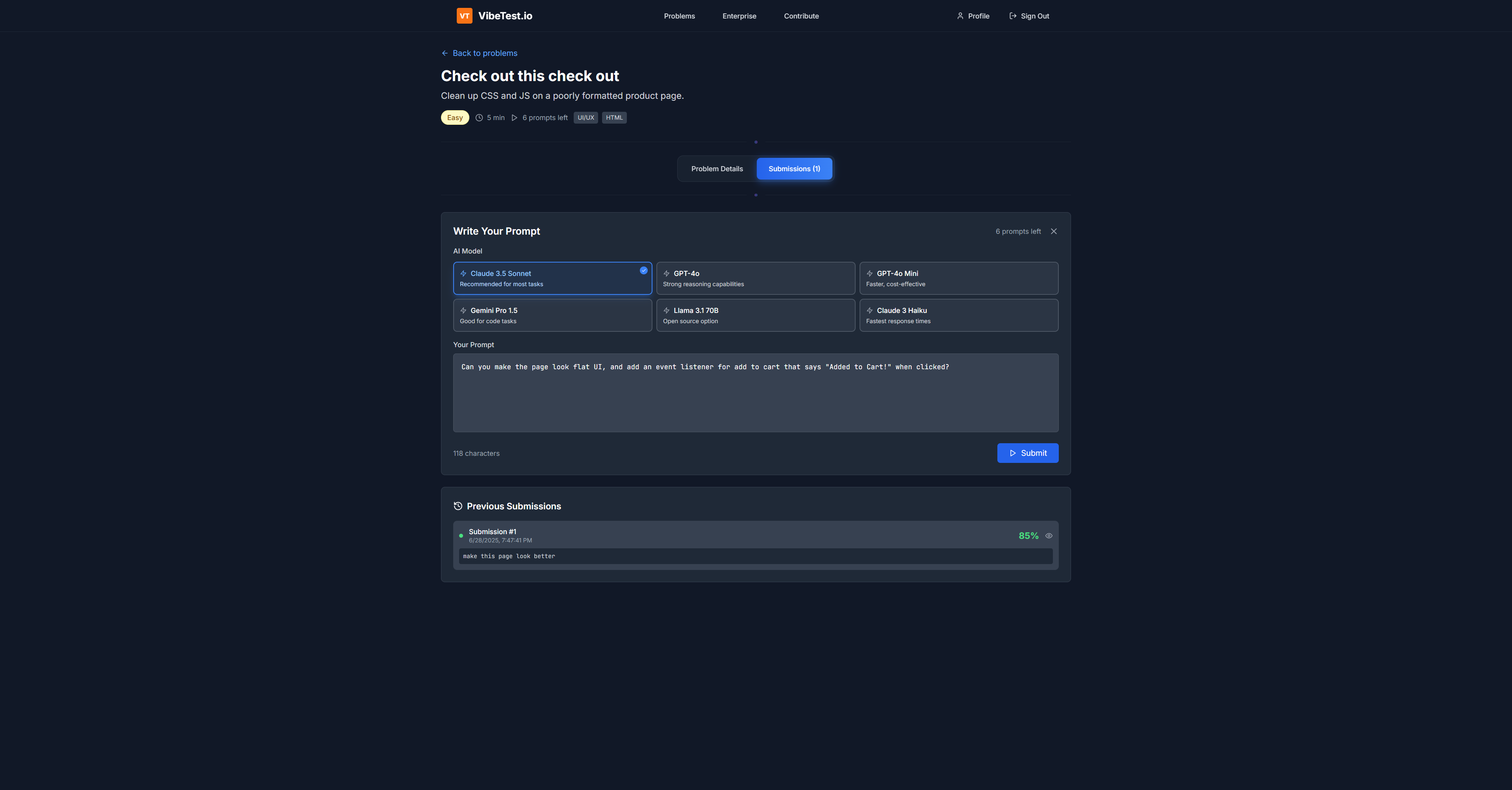Click inside the Your Prompt text area
The width and height of the screenshot is (1512, 790).
pyautogui.click(x=755, y=399)
